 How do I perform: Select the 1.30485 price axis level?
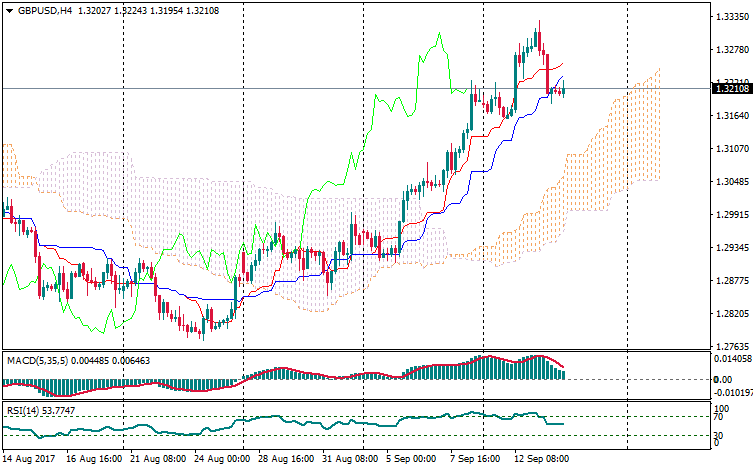click(733, 182)
